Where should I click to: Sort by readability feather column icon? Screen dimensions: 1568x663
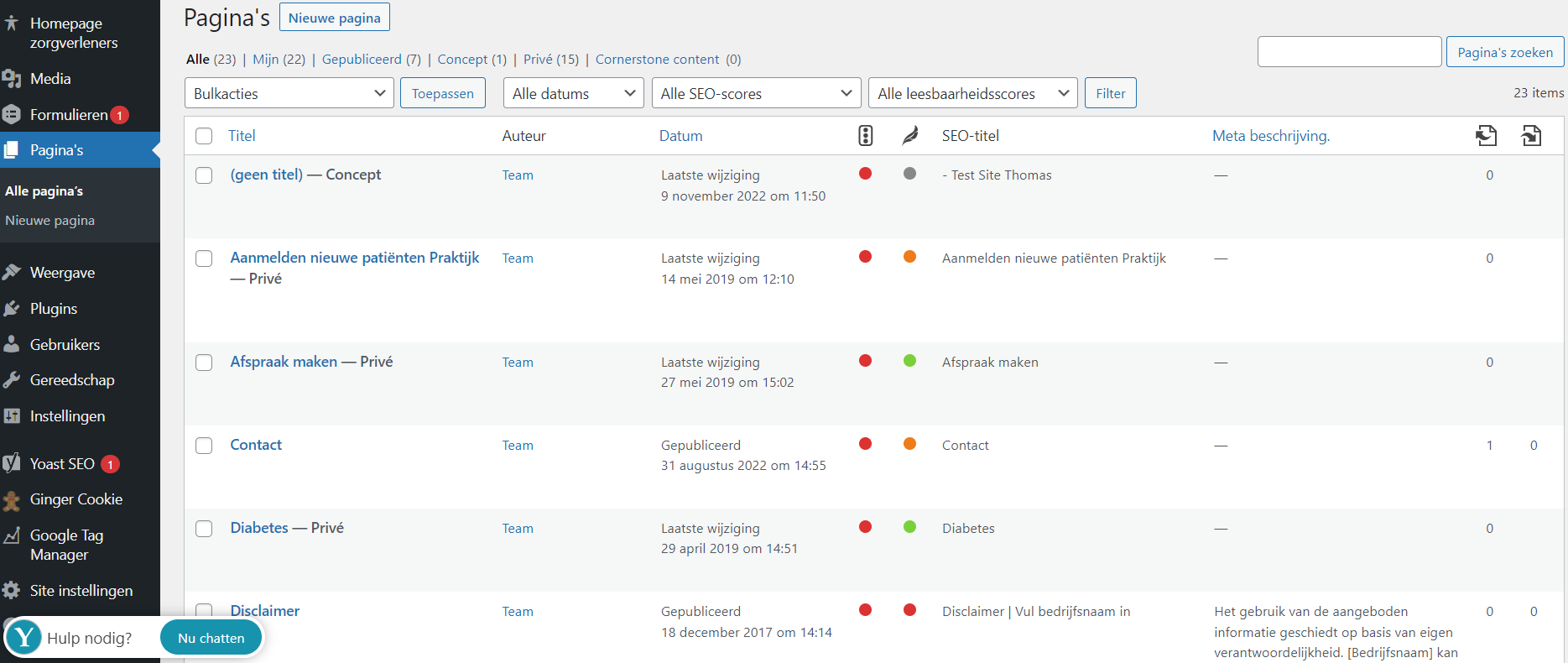(x=910, y=136)
